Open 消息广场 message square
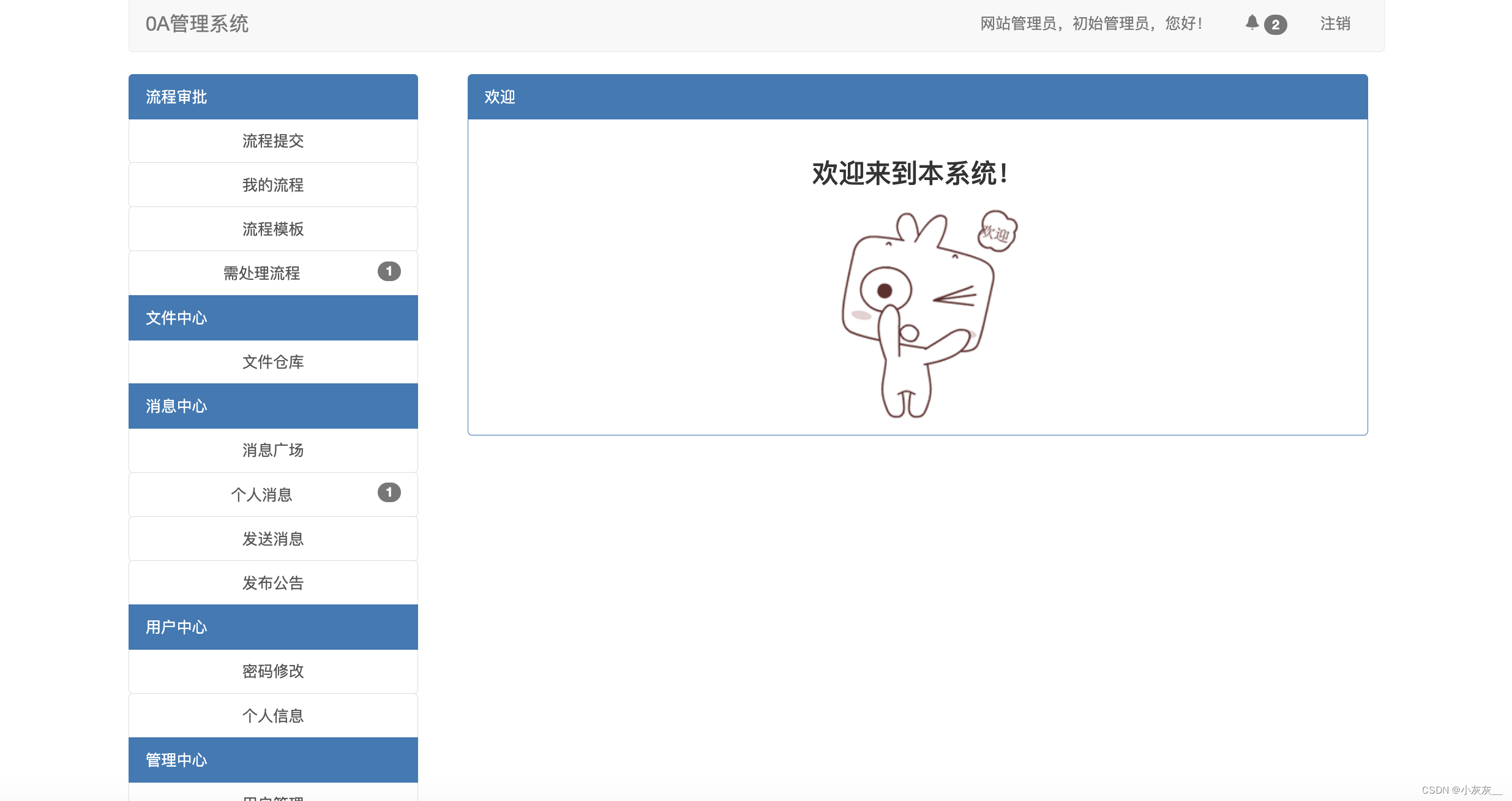 [x=273, y=450]
